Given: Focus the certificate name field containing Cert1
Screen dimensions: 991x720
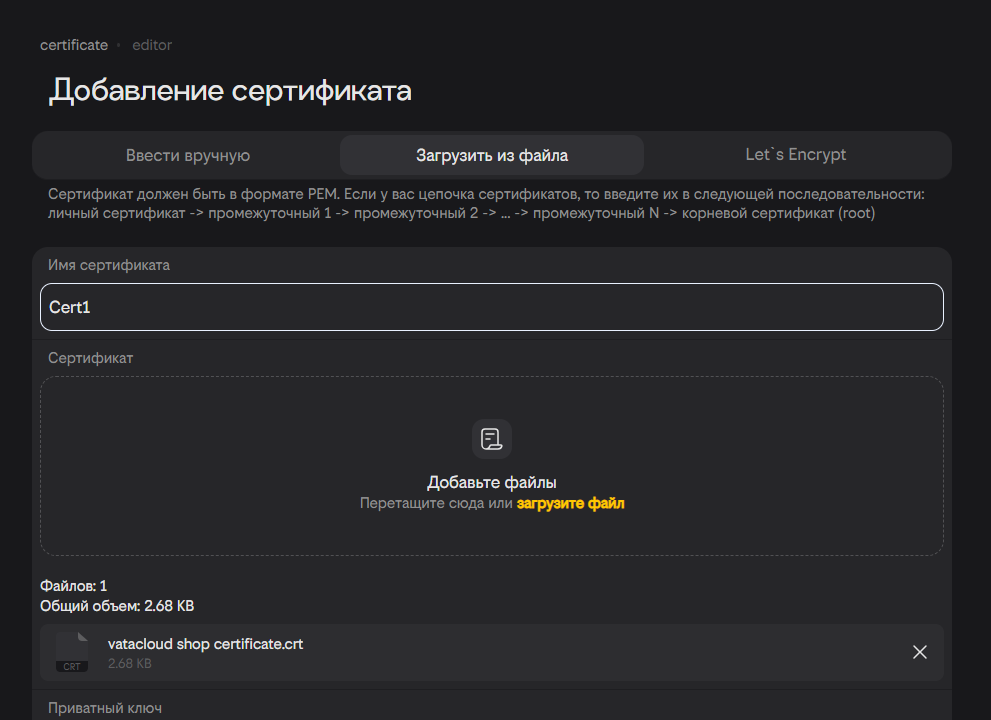Looking at the screenshot, I should pyautogui.click(x=491, y=307).
